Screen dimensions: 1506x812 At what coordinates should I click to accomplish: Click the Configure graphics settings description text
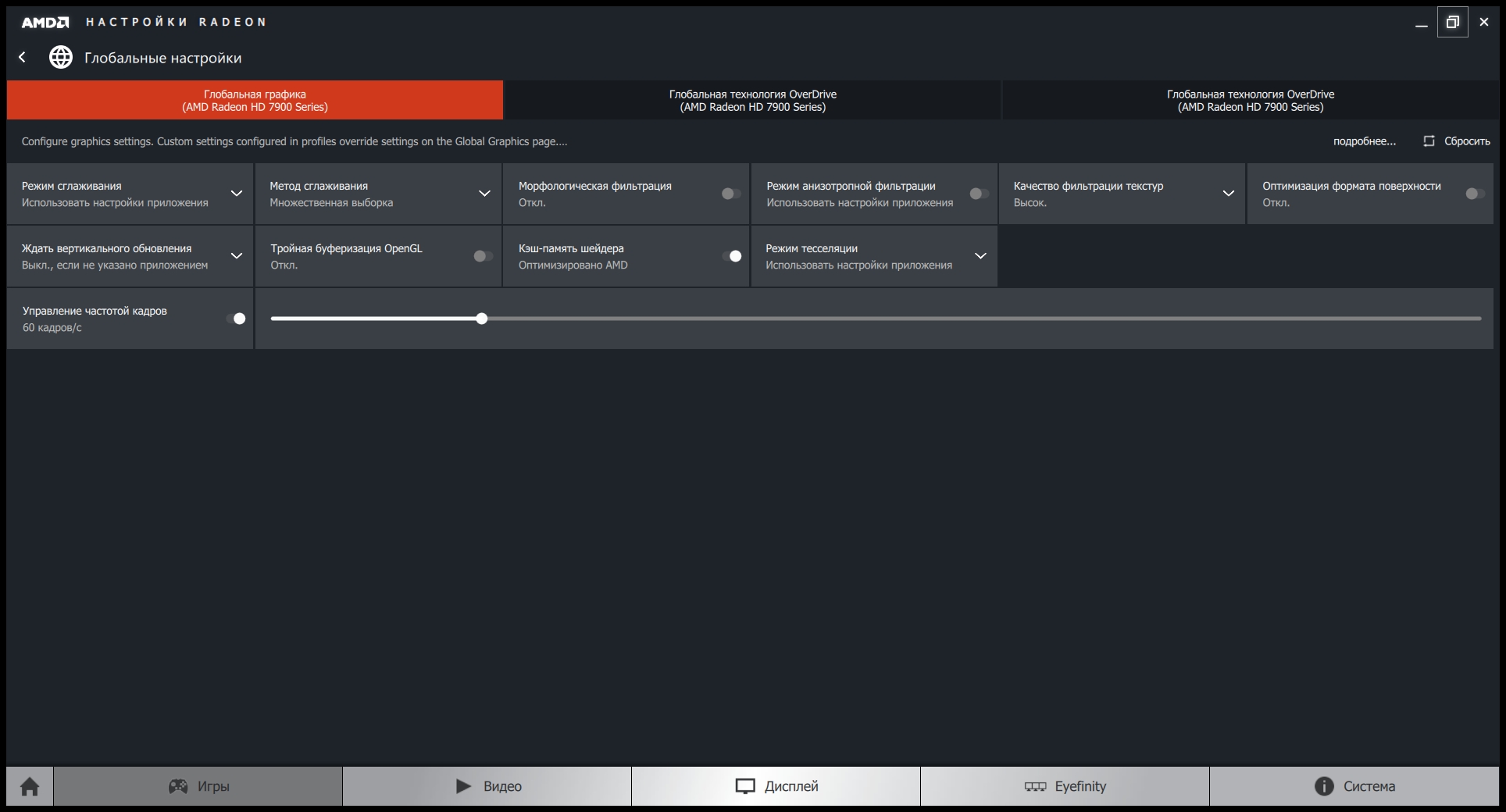point(294,141)
